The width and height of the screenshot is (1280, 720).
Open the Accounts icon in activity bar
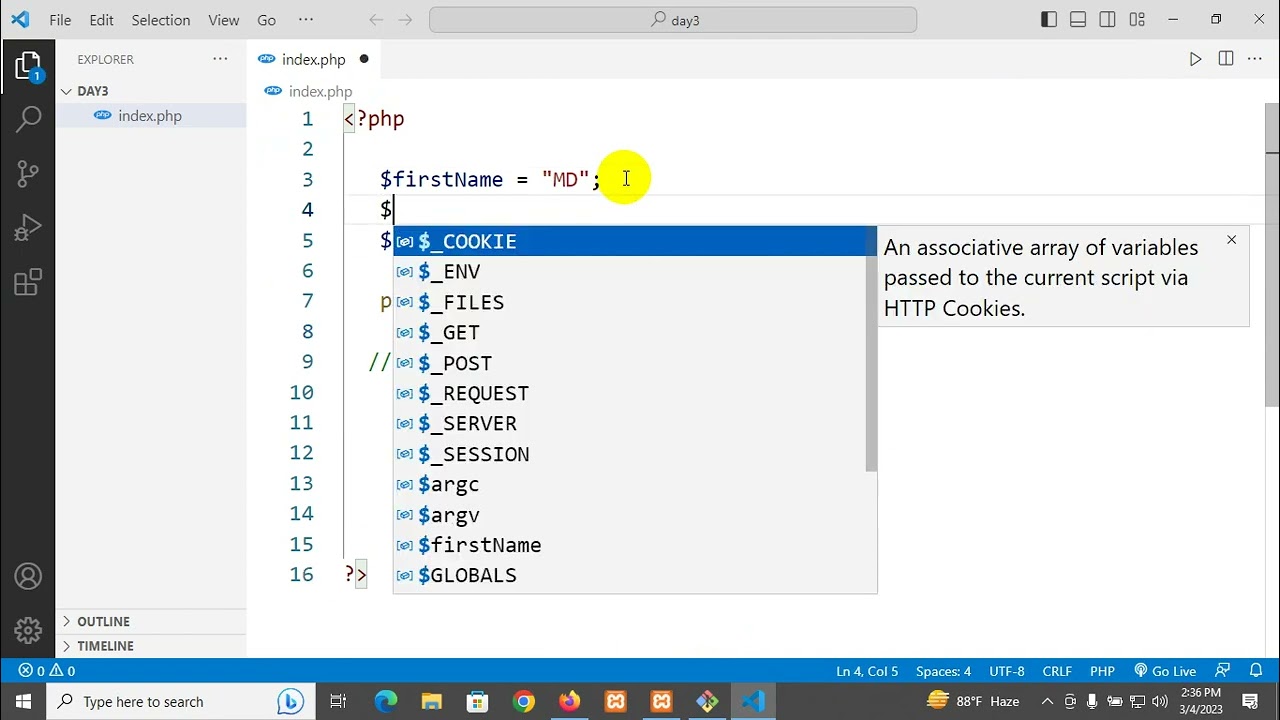(28, 577)
